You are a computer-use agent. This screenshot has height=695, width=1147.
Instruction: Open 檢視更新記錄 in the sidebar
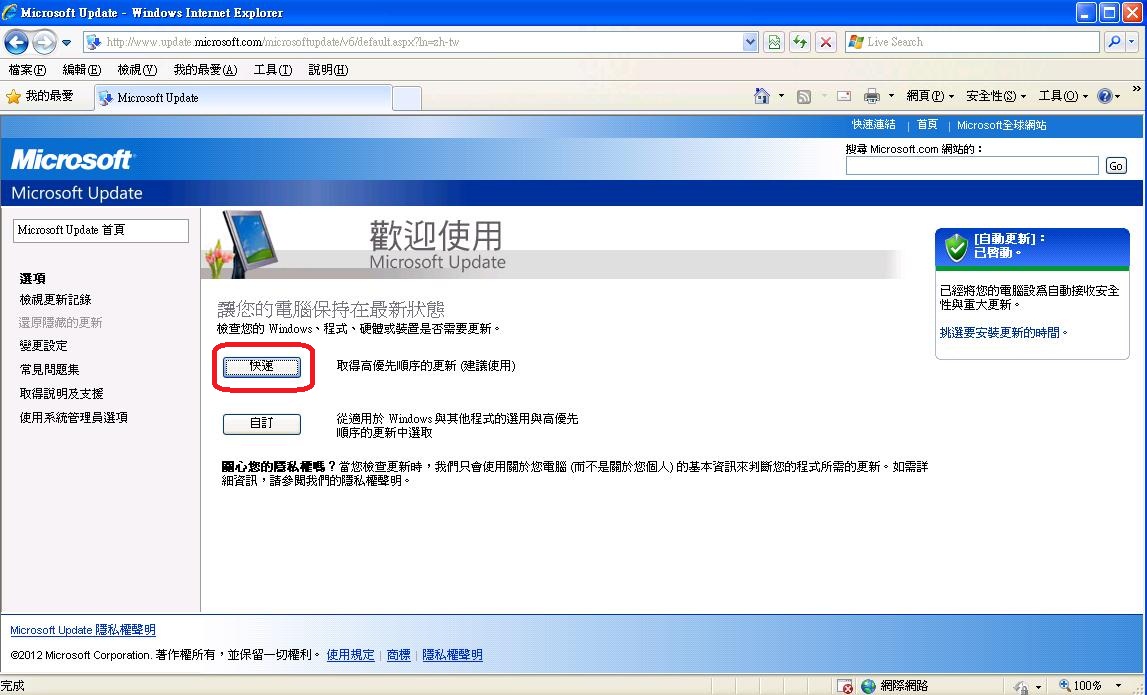click(56, 299)
